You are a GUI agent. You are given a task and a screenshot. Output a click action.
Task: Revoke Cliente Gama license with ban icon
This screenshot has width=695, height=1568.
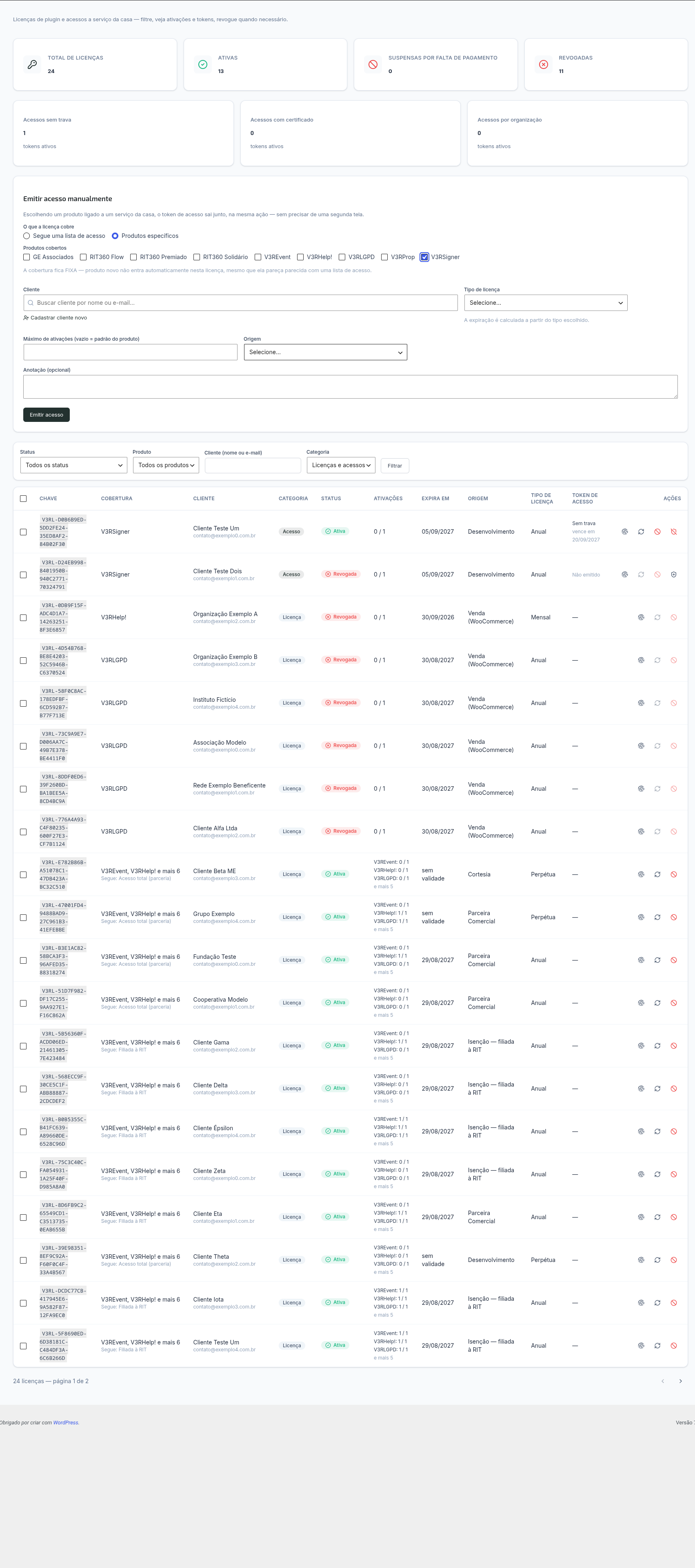[674, 1046]
